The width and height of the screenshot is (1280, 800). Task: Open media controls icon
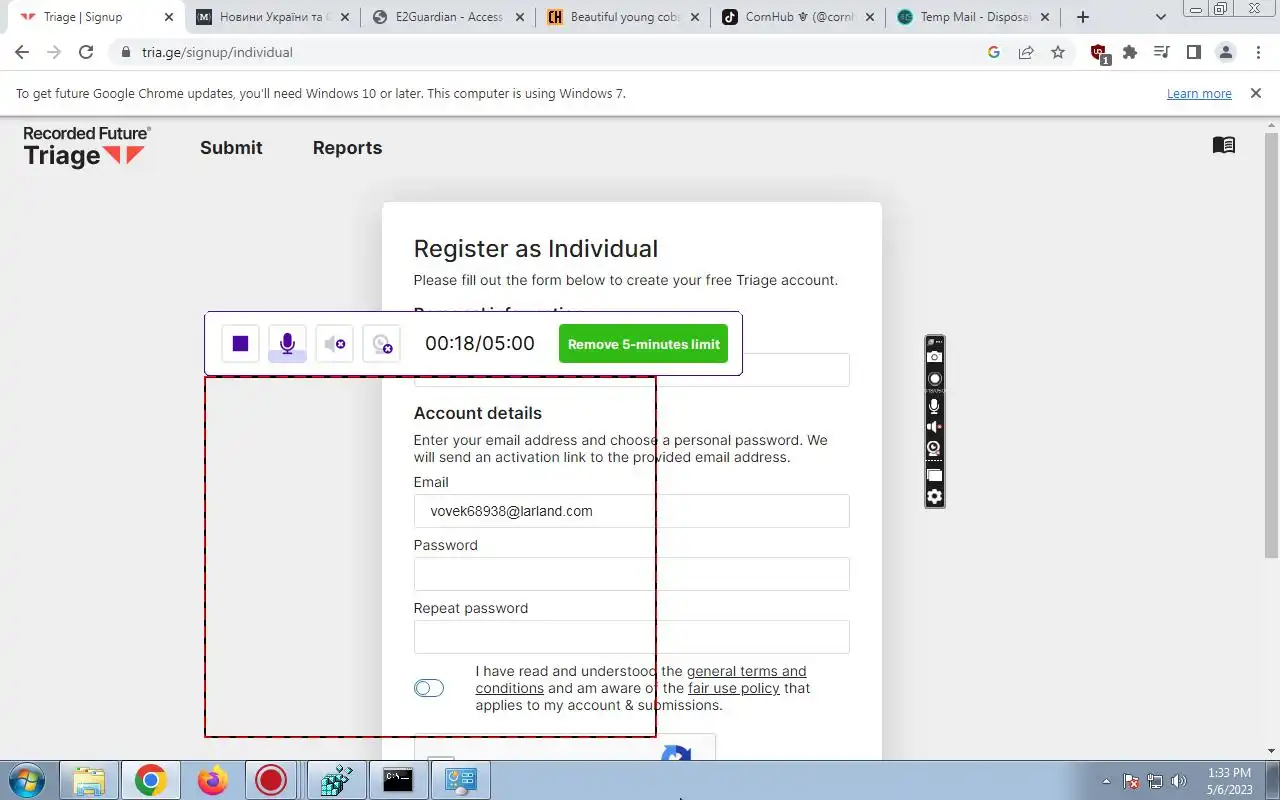click(x=1162, y=52)
